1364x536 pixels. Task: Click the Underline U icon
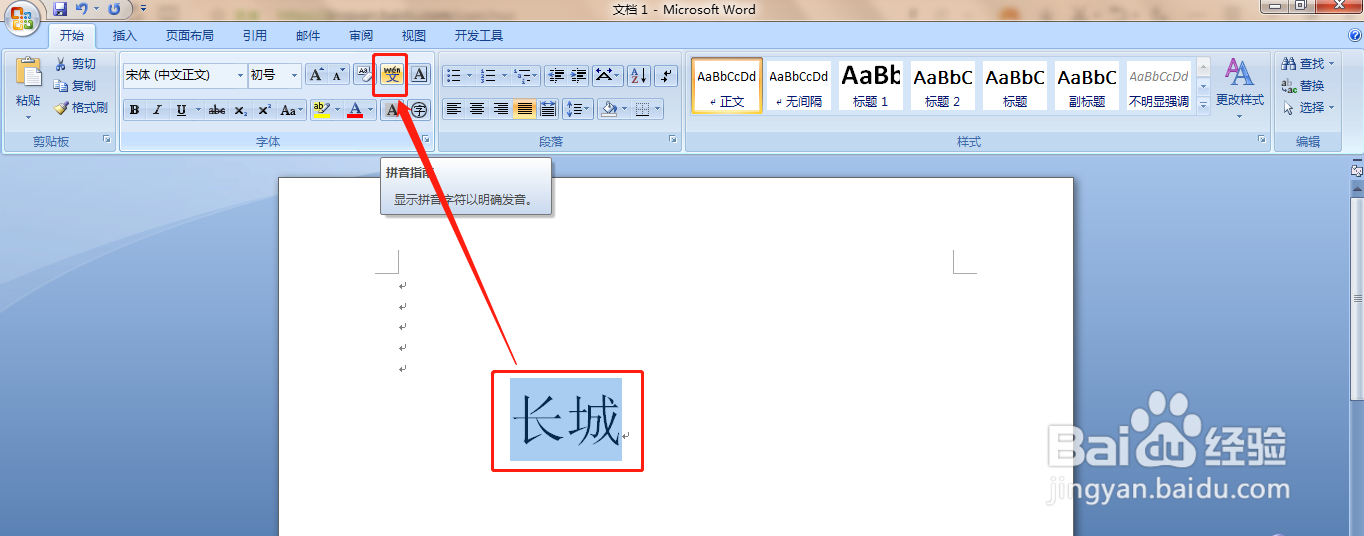181,110
